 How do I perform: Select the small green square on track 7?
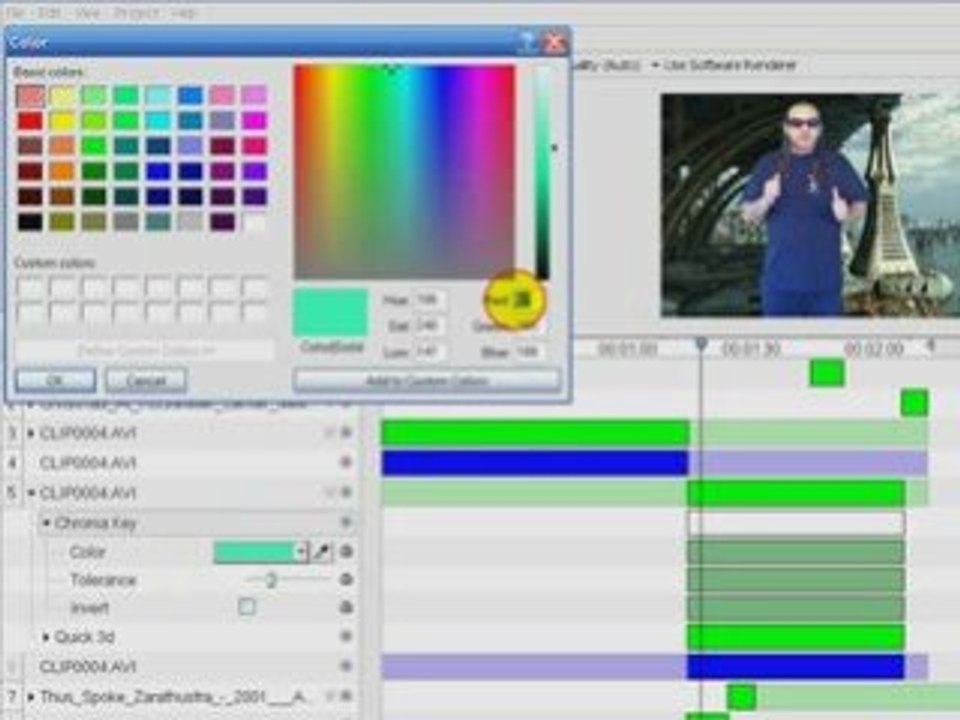[741, 697]
